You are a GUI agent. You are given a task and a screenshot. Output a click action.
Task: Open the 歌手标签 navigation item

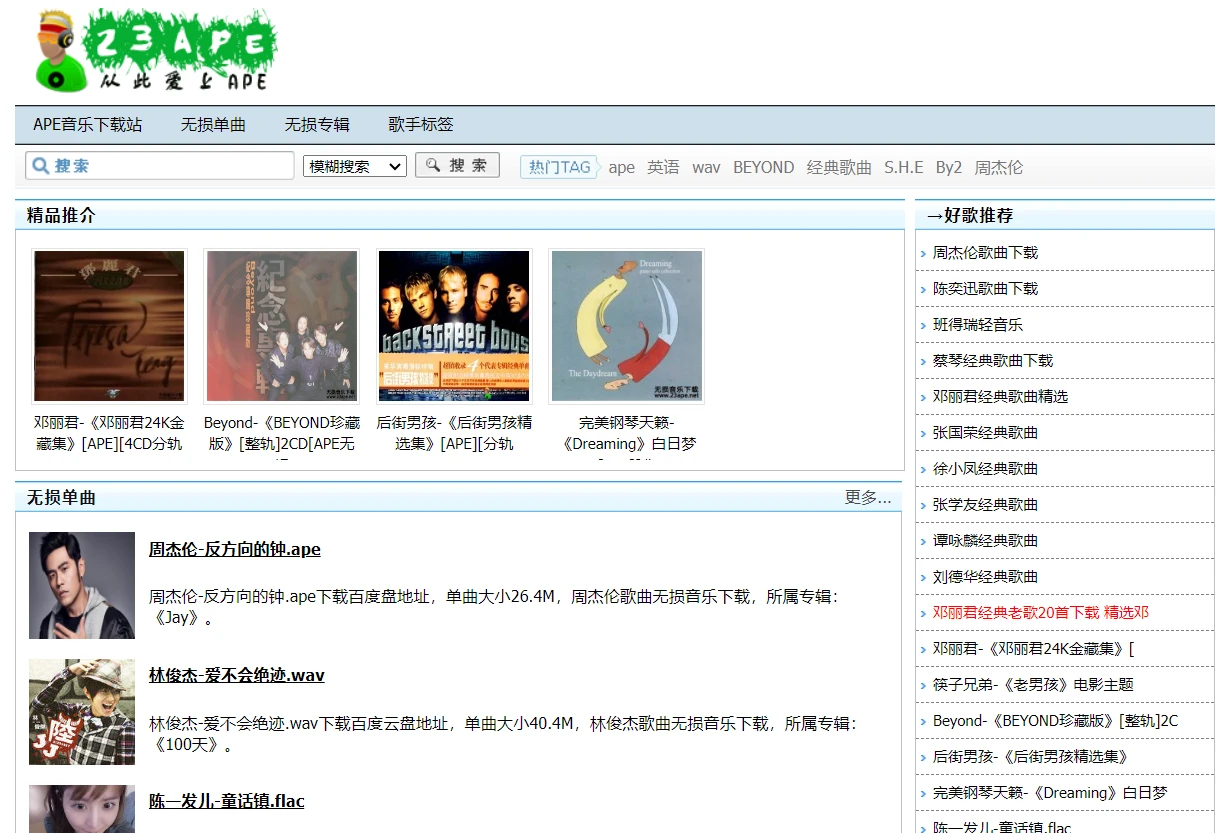(x=421, y=125)
